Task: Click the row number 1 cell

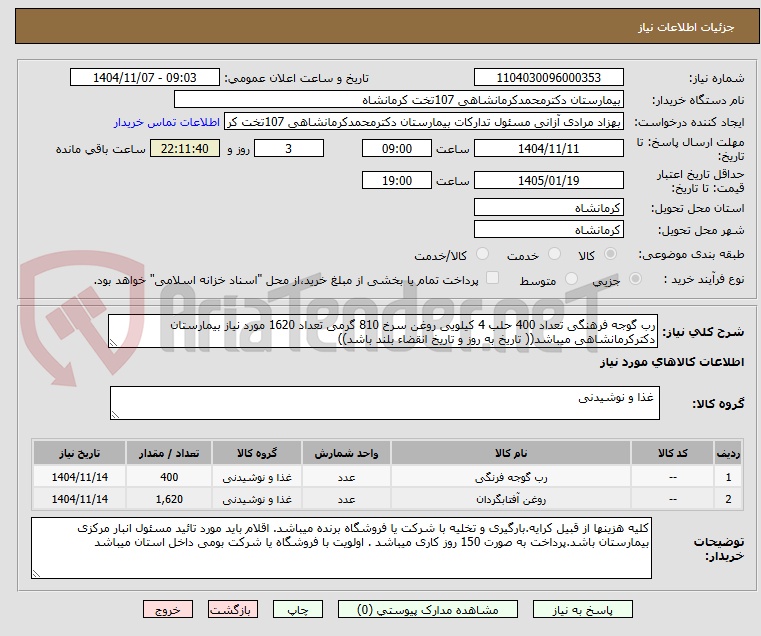Action: pos(728,477)
